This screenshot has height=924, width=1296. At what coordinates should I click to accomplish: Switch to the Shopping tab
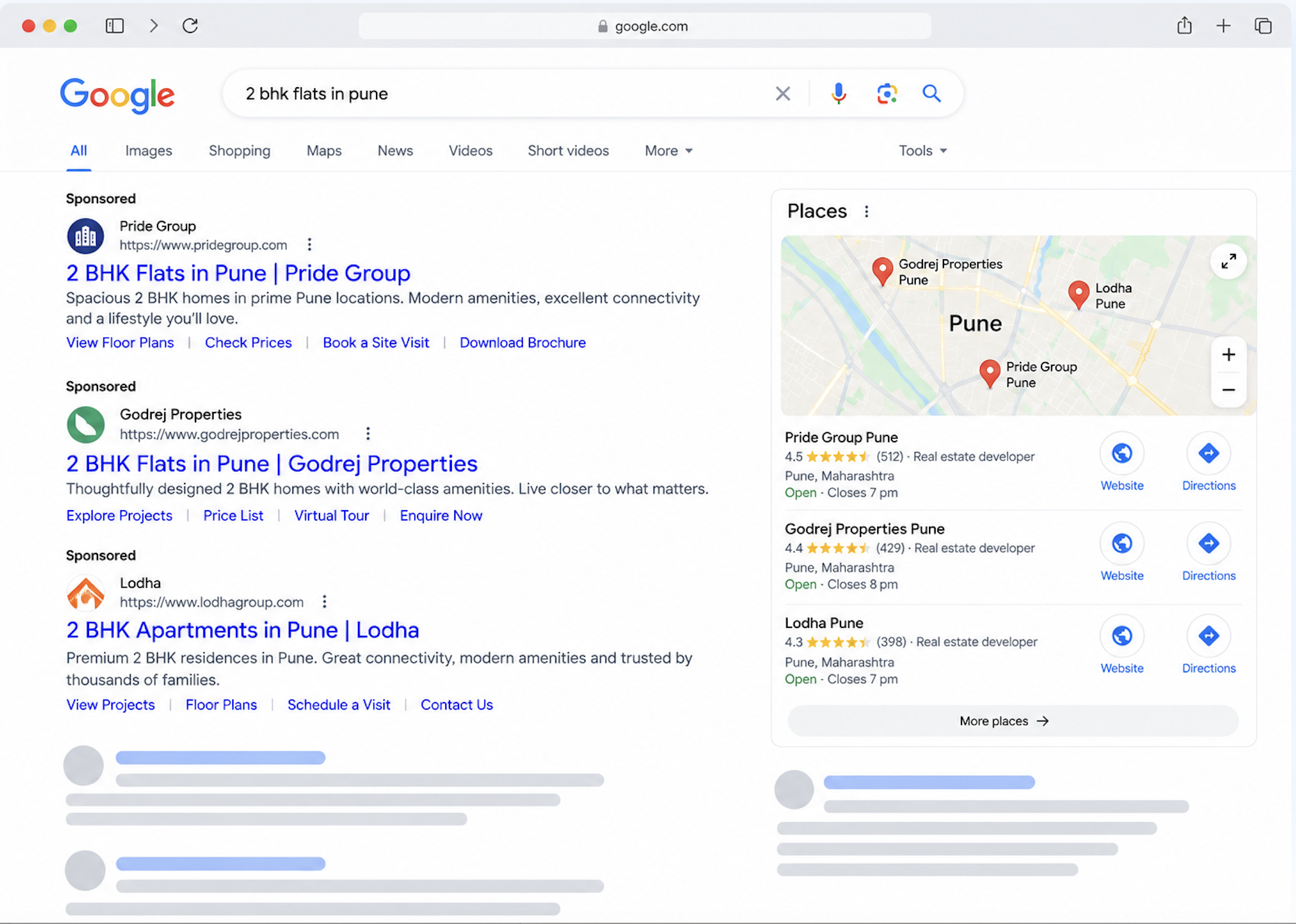click(x=239, y=150)
